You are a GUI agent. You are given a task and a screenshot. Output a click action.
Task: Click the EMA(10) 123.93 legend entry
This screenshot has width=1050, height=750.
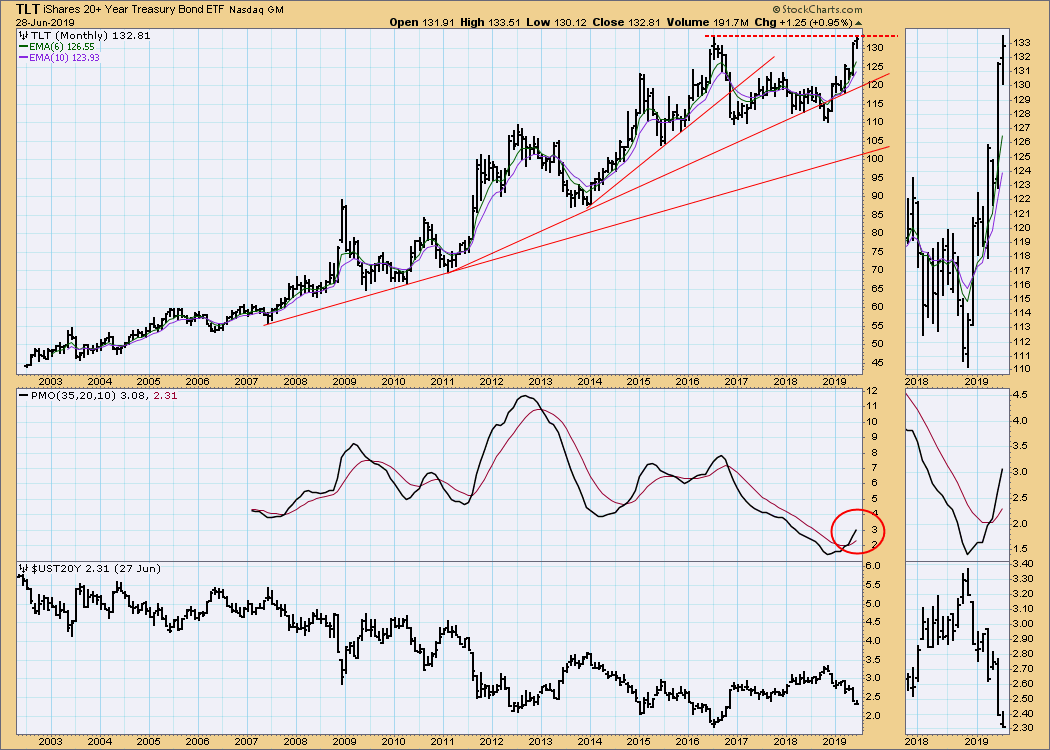(x=64, y=58)
